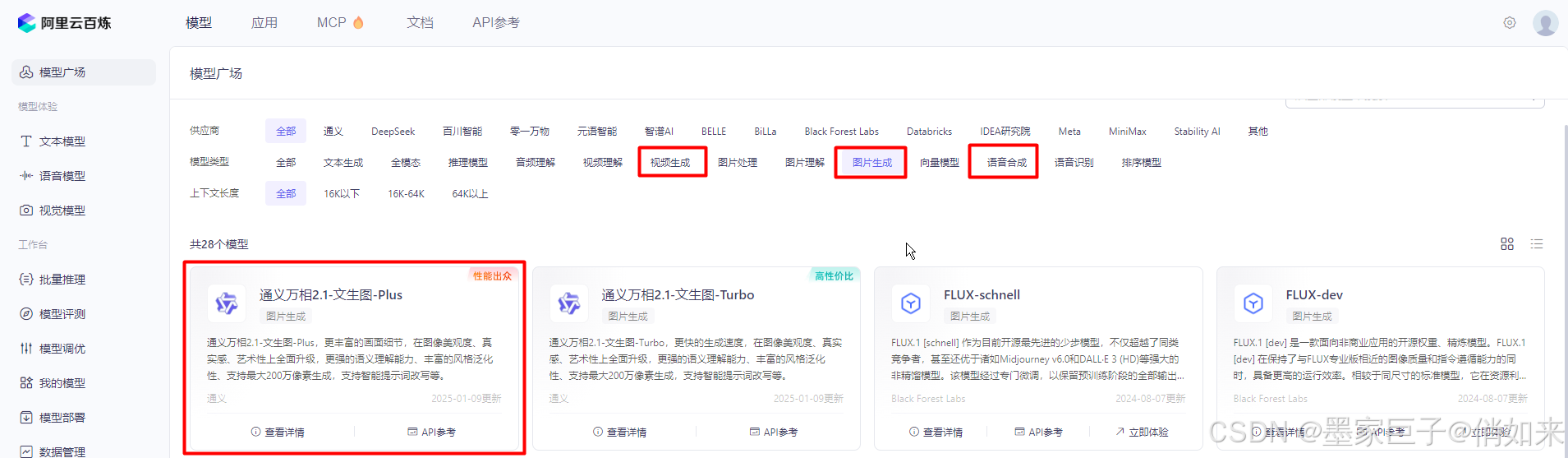Open 模型广场 in the sidebar
Viewport: 1568px width, 458px height.
[x=84, y=72]
